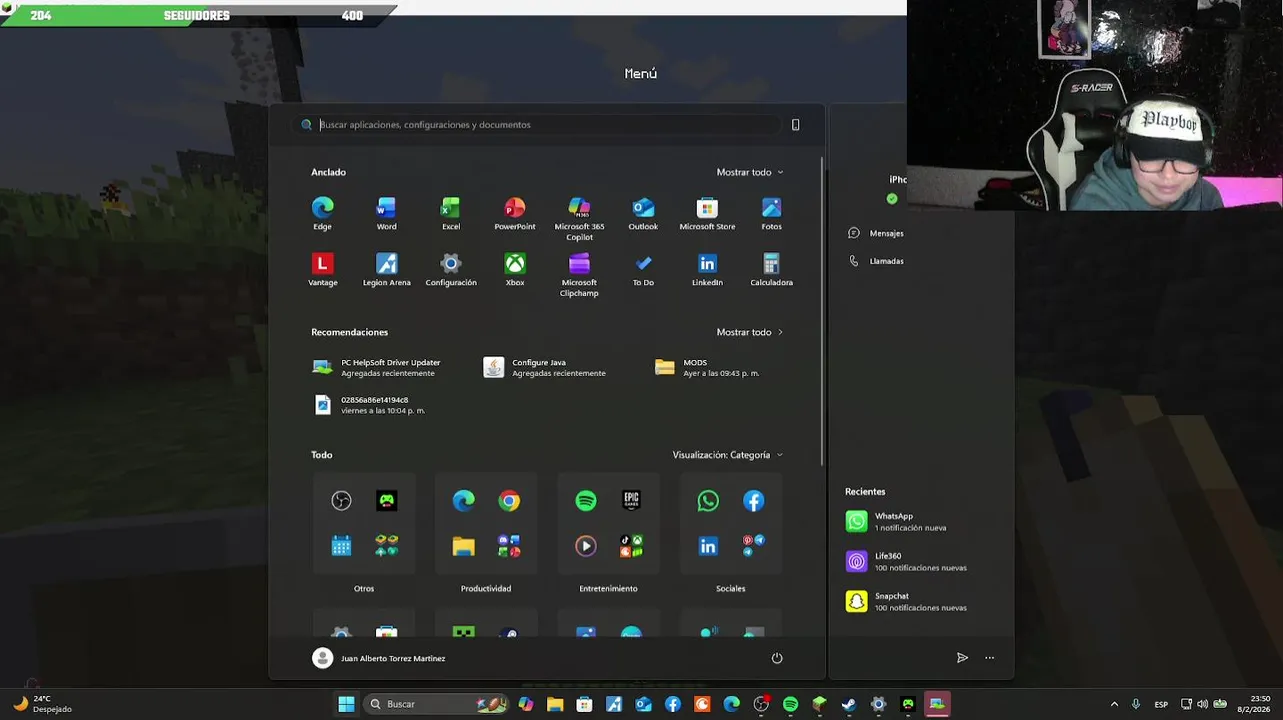
Task: Open the grouped apps tile in Productividad
Action: point(509,546)
